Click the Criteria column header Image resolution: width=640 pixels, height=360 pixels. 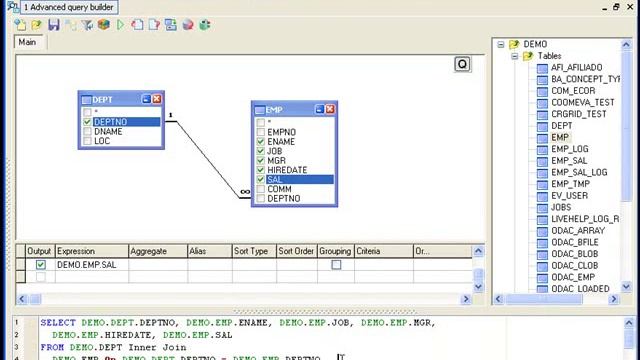coord(384,251)
